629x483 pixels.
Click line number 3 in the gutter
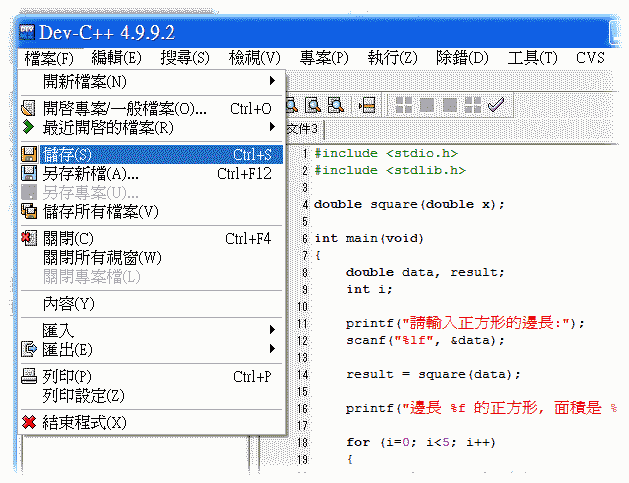click(x=305, y=187)
